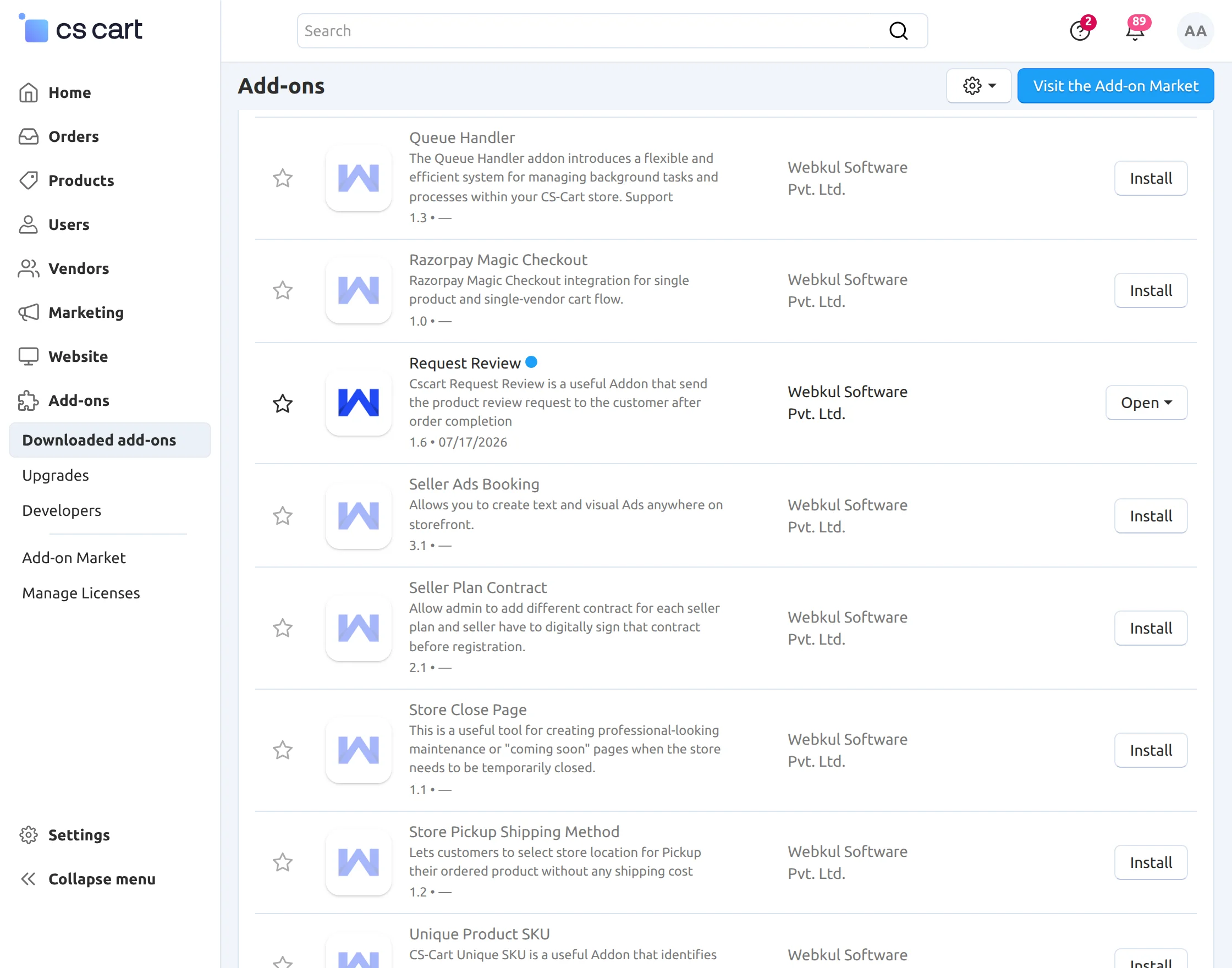This screenshot has width=1232, height=968.
Task: Open the AA user avatar menu
Action: click(x=1195, y=31)
